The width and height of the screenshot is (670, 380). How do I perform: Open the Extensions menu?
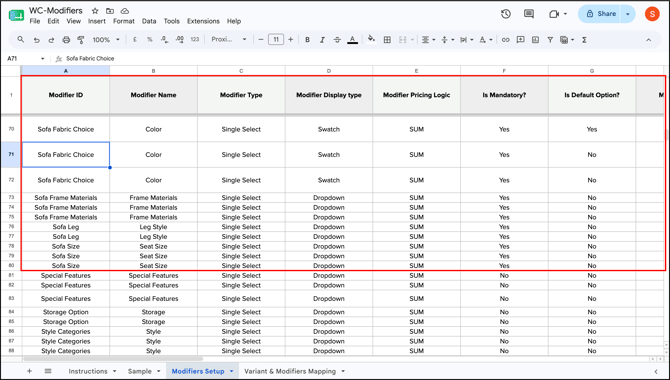pyautogui.click(x=203, y=21)
